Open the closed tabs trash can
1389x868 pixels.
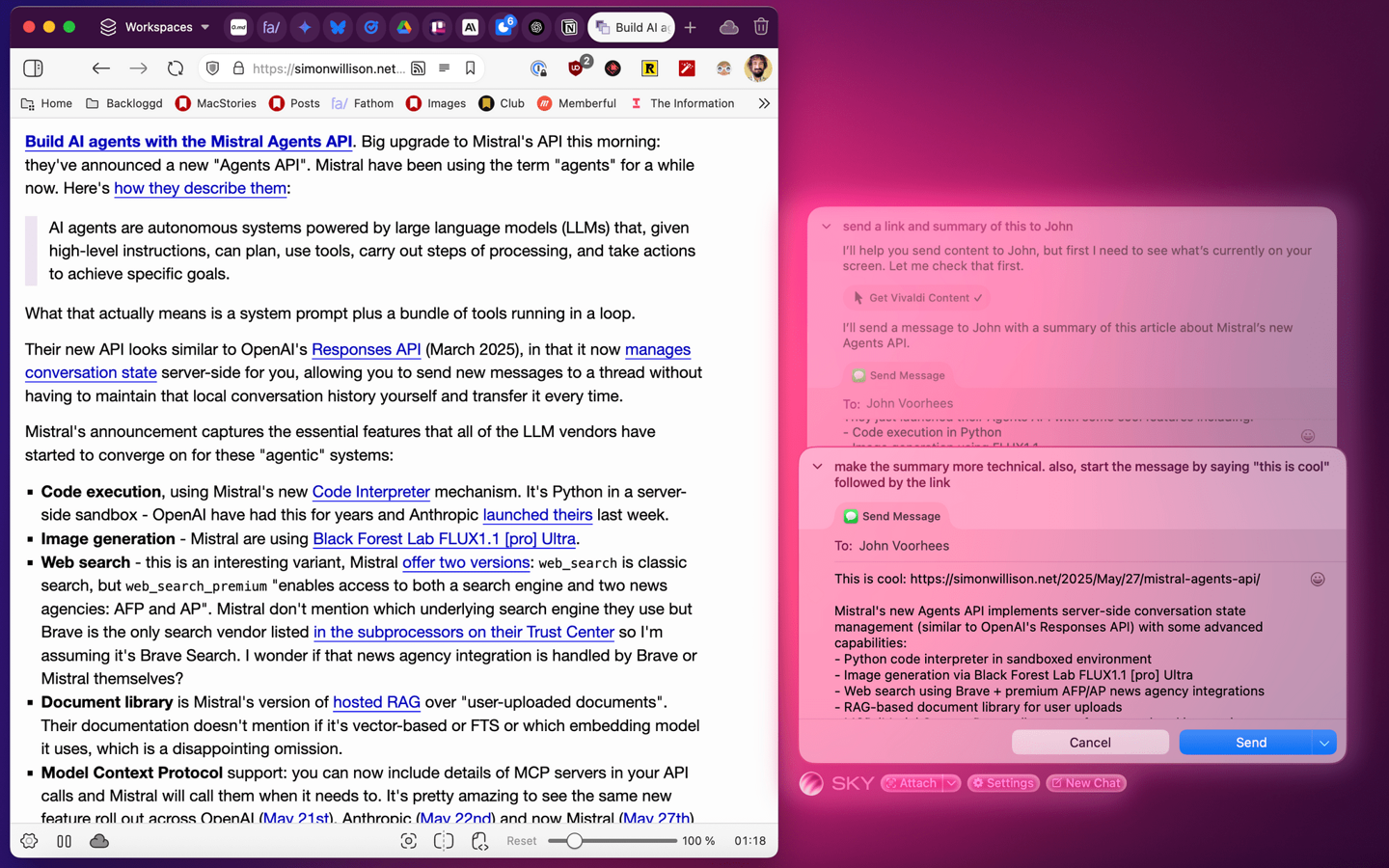tap(760, 27)
